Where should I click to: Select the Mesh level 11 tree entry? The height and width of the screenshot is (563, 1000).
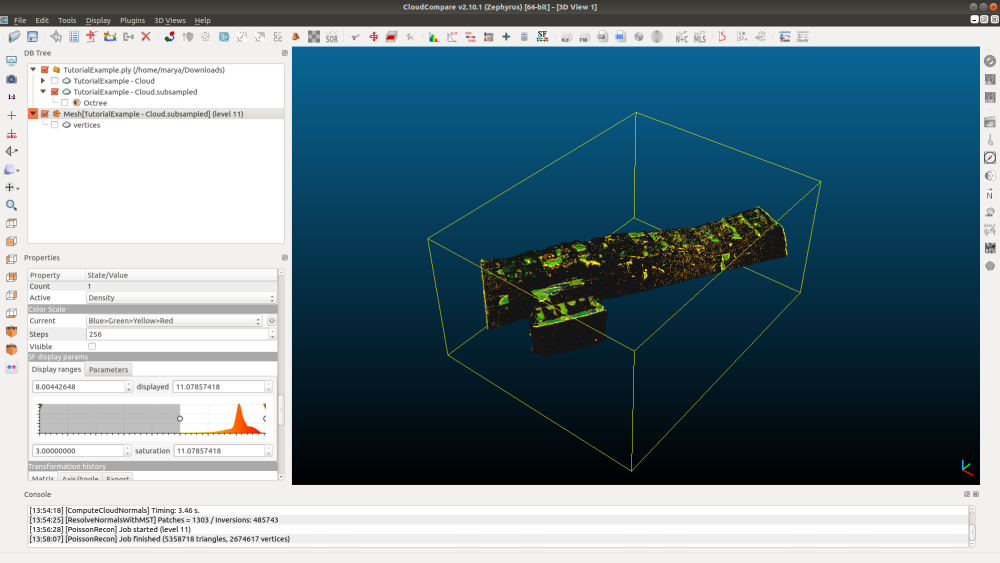pos(148,114)
